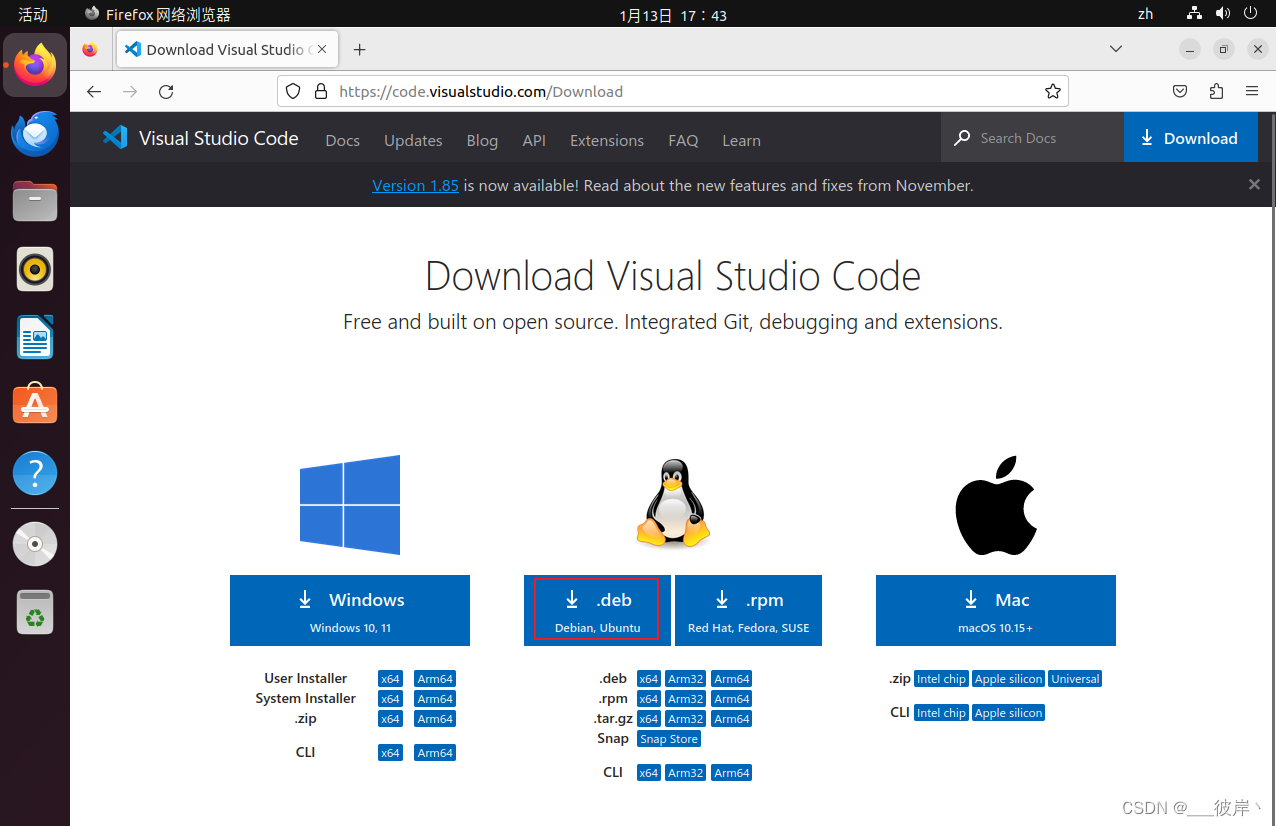Launch LibreOffice Writer from the dock
Image resolution: width=1276 pixels, height=826 pixels.
click(35, 337)
